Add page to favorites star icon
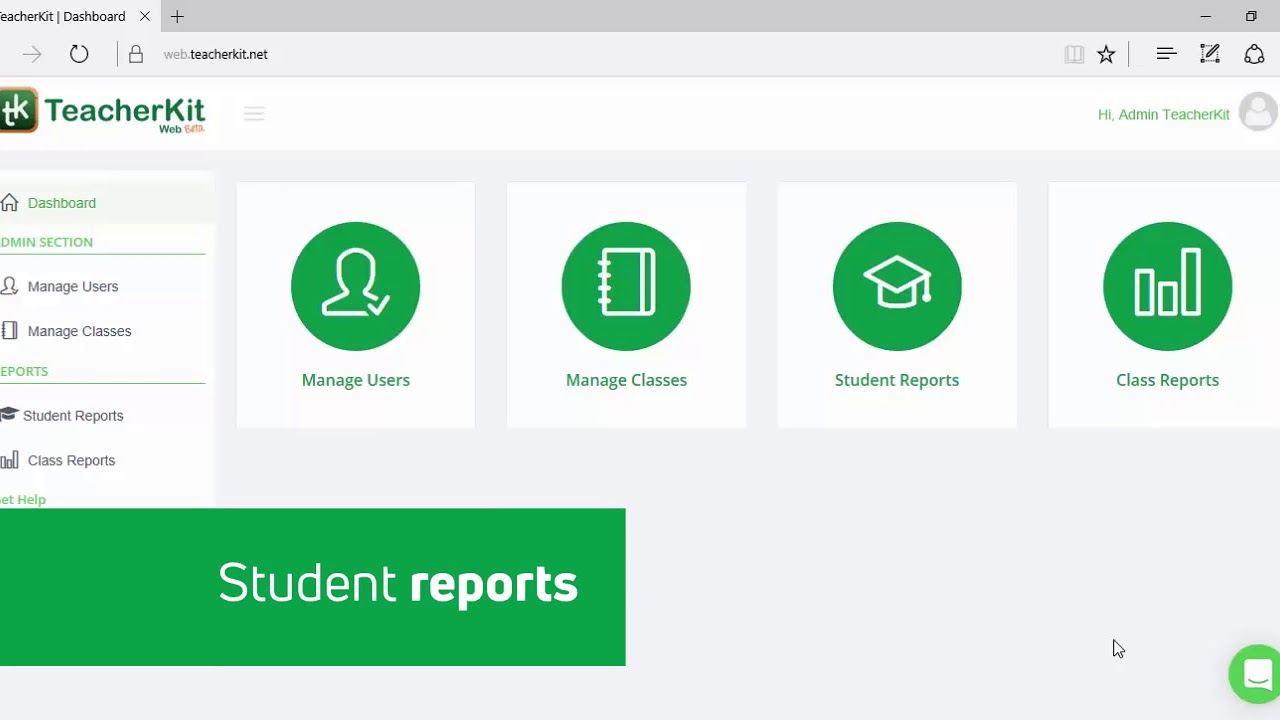This screenshot has width=1280, height=720. click(1106, 54)
